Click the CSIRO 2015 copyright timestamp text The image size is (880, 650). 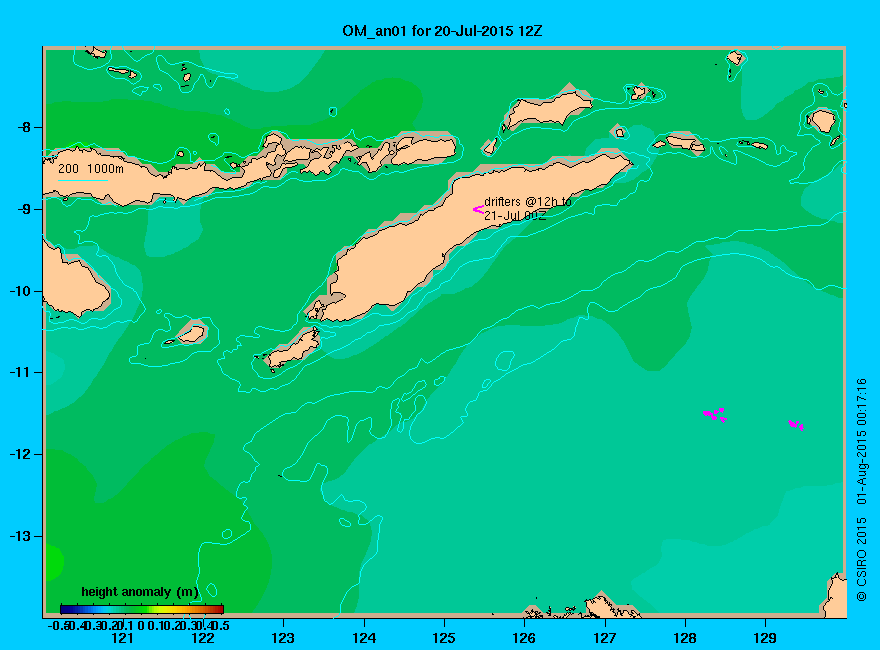point(861,490)
